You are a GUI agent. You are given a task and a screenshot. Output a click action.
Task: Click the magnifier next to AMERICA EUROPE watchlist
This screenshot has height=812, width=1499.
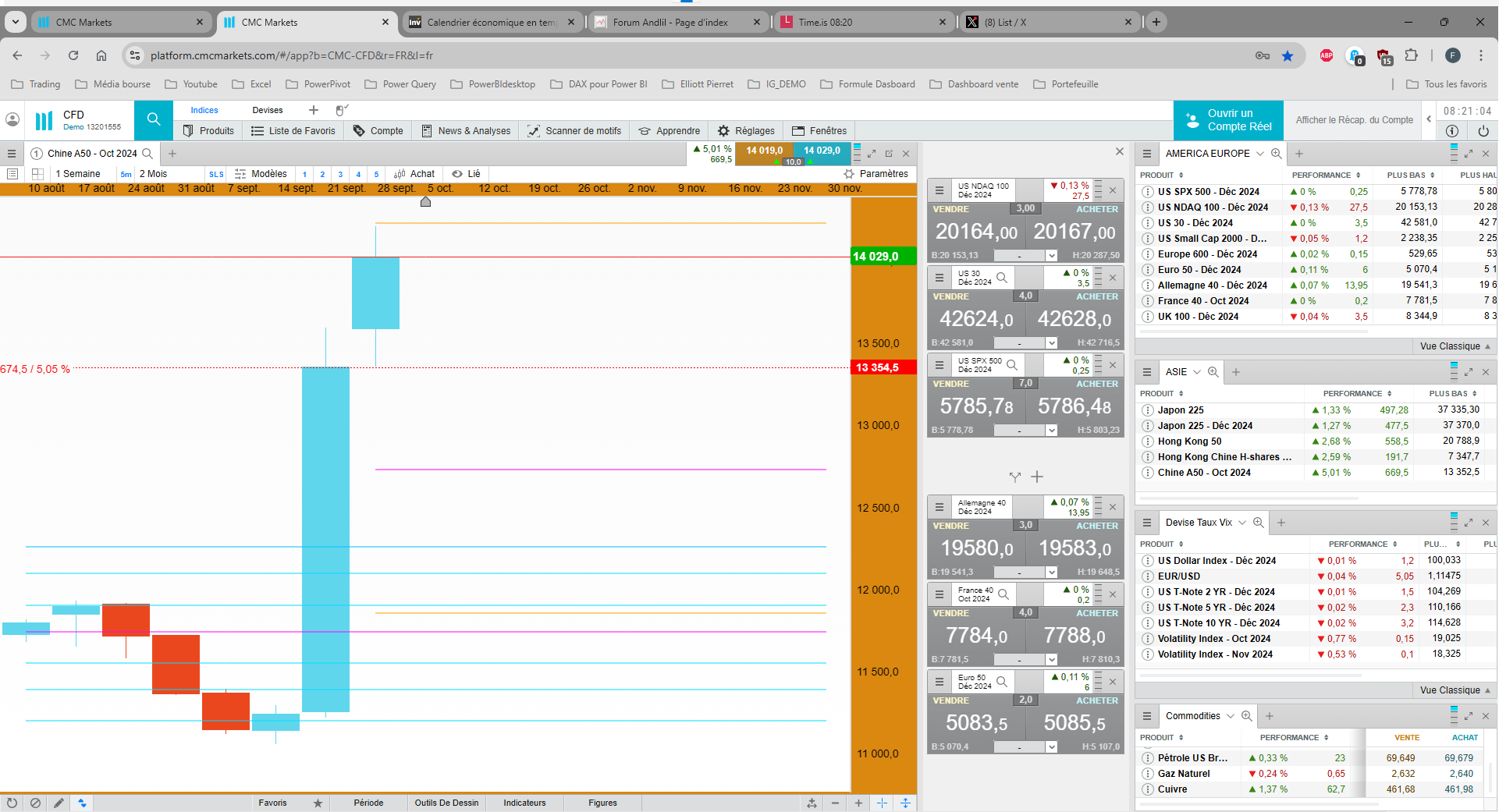[x=1276, y=154]
